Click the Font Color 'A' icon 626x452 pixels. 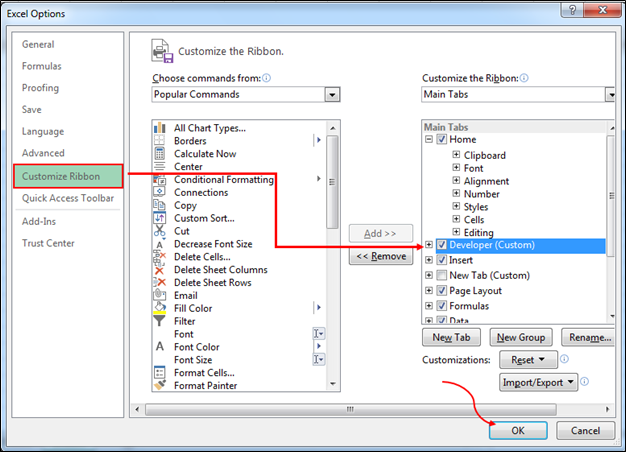tap(159, 346)
